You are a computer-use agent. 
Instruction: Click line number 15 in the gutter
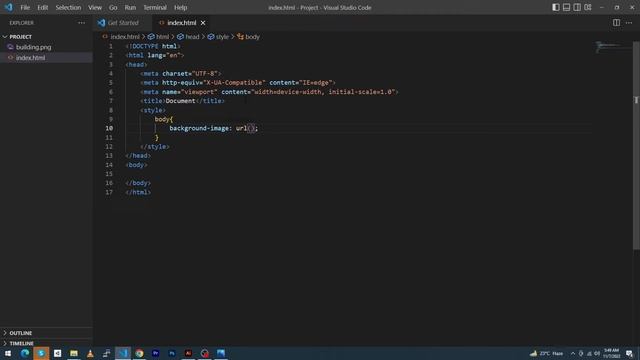(109, 174)
